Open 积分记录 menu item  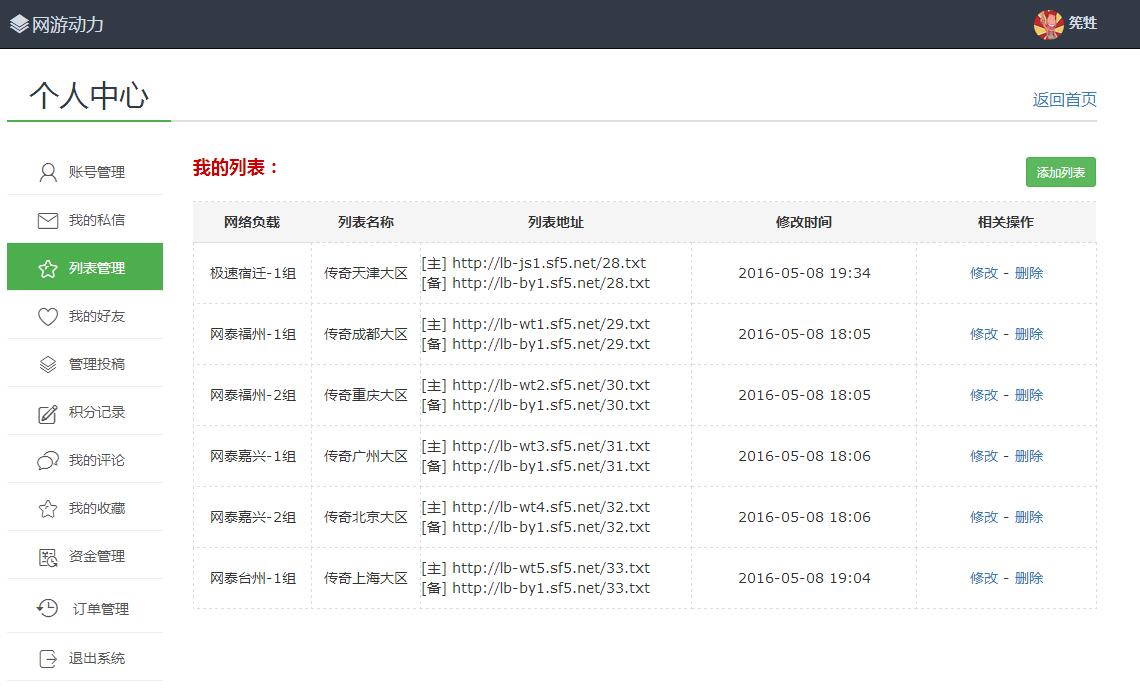(85, 412)
